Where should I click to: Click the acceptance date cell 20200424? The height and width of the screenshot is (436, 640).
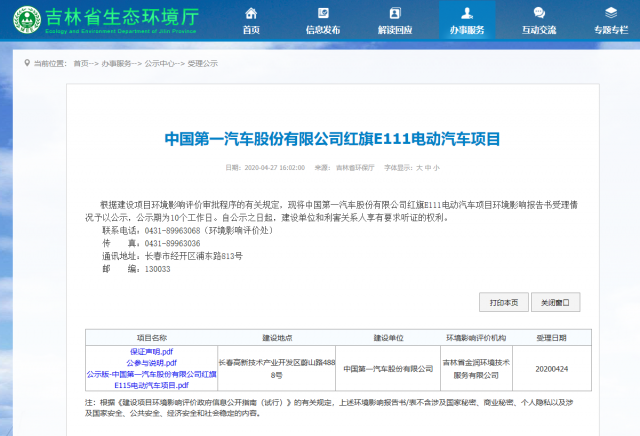(552, 369)
